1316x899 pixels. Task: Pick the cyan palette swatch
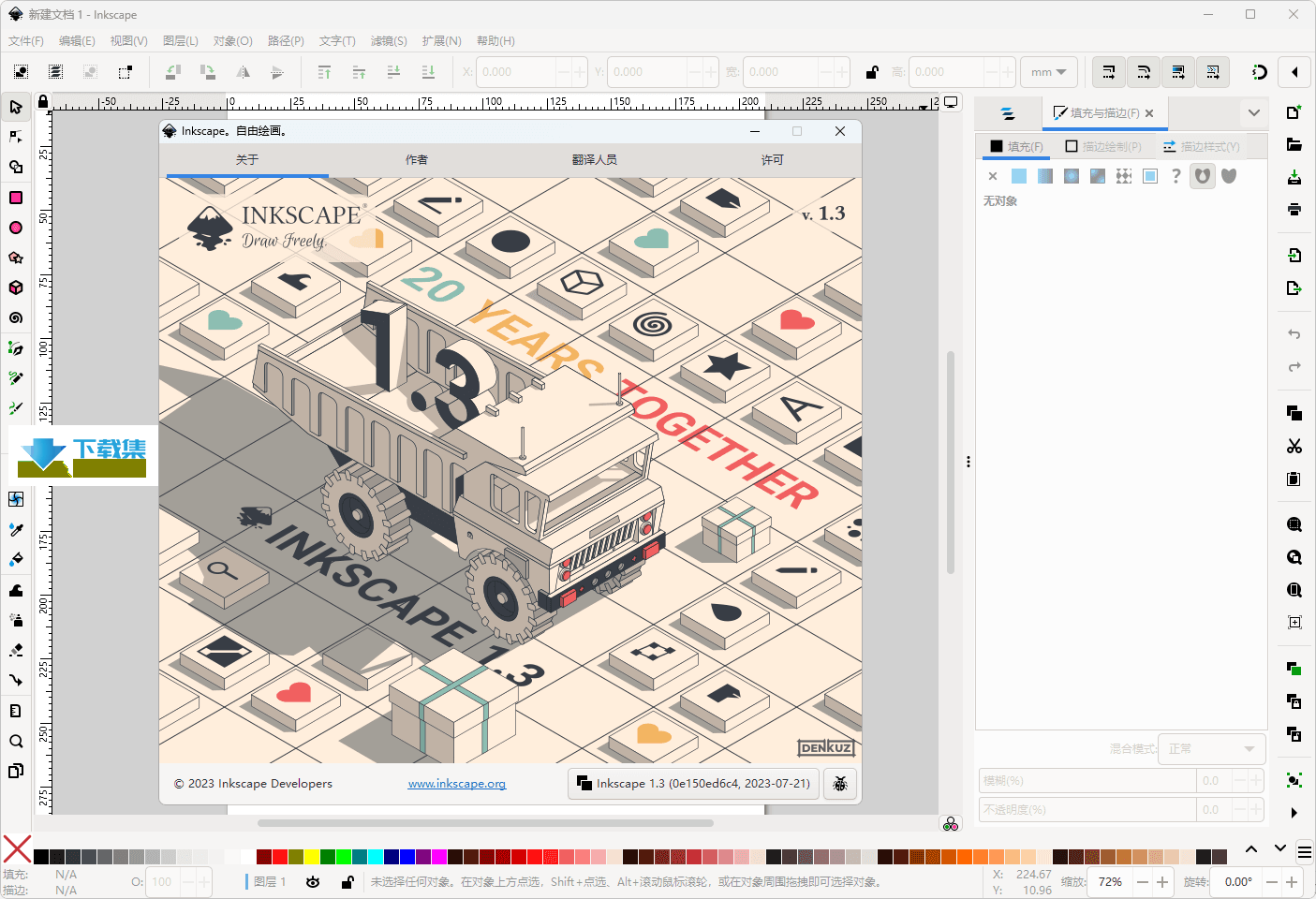[x=376, y=857]
